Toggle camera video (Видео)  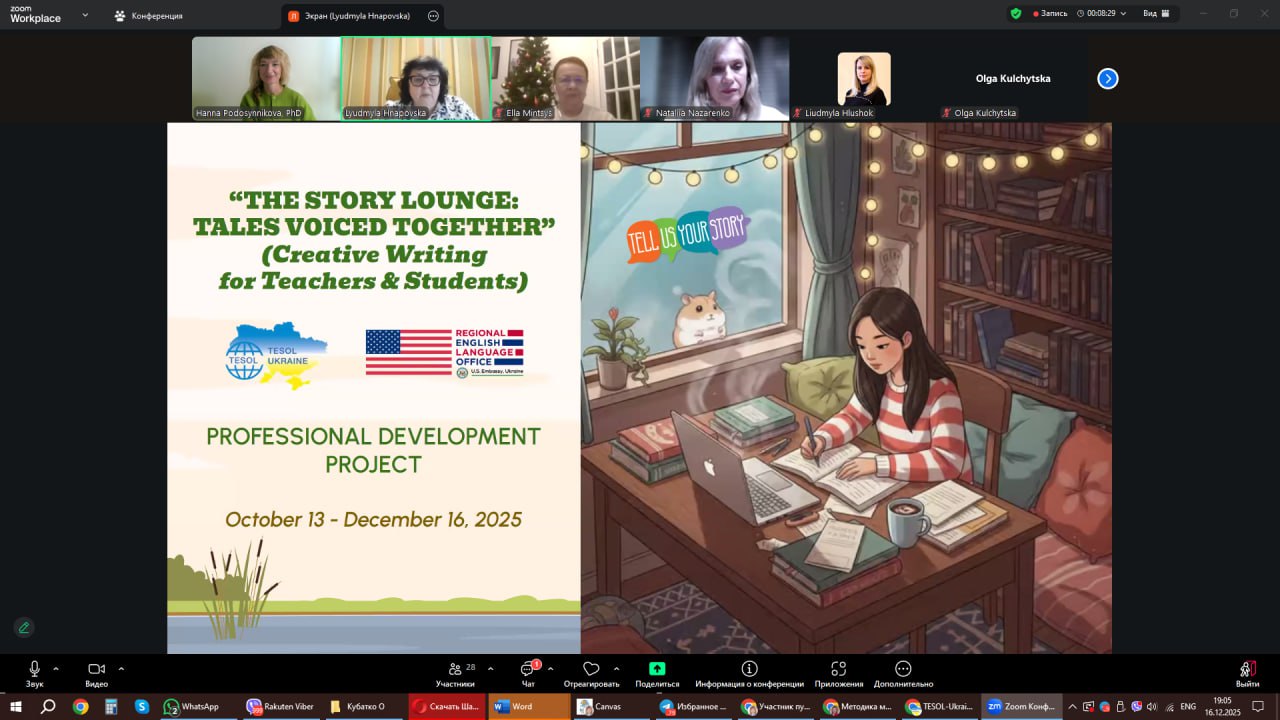coord(96,670)
